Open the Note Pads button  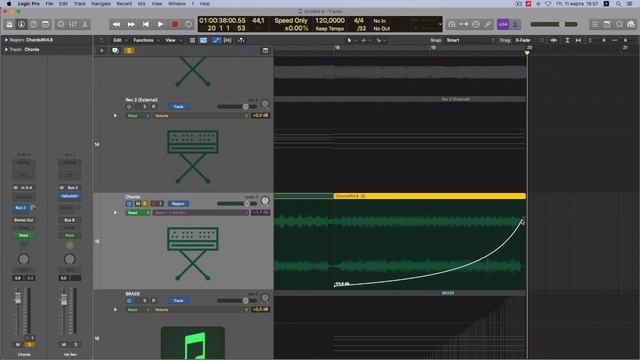coord(607,24)
